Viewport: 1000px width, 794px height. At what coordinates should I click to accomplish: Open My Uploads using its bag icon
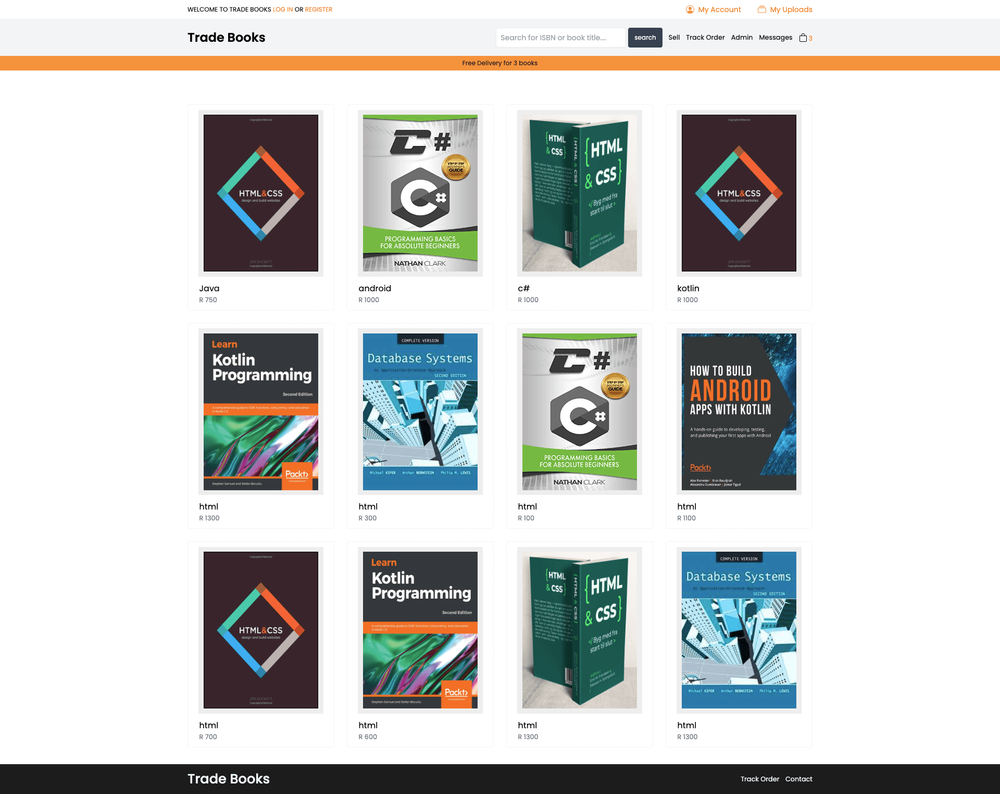[760, 9]
